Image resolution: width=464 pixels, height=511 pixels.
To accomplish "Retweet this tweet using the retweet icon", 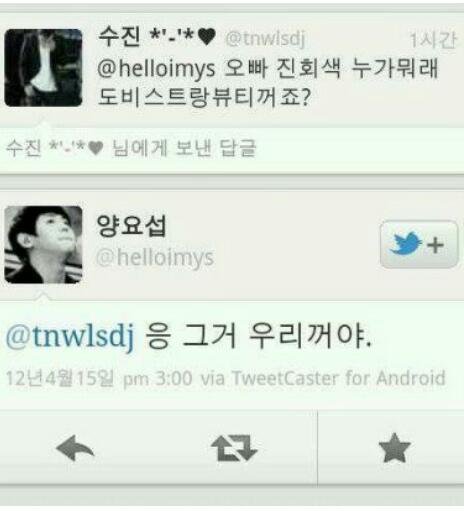I will (x=234, y=448).
